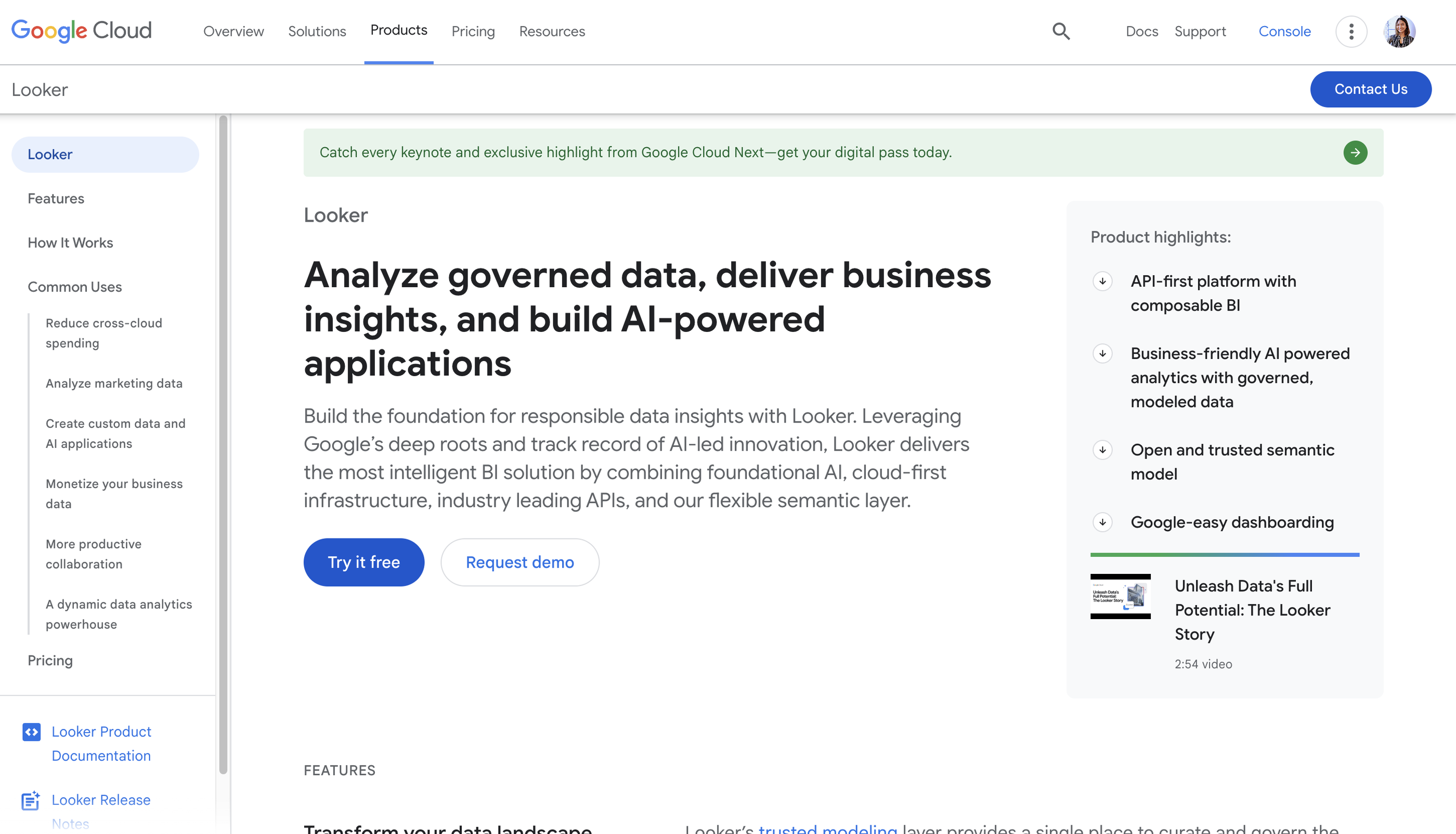Click the Looker Release Notes icon
The height and width of the screenshot is (834, 1456).
tap(32, 800)
